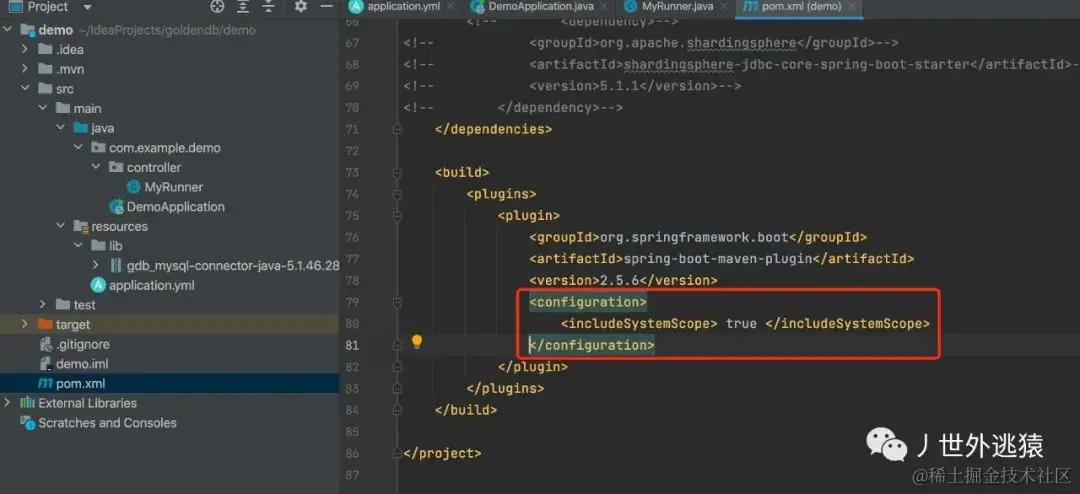Expand External Libraries node
Screen dimensions: 1080x494
click(x=8, y=402)
